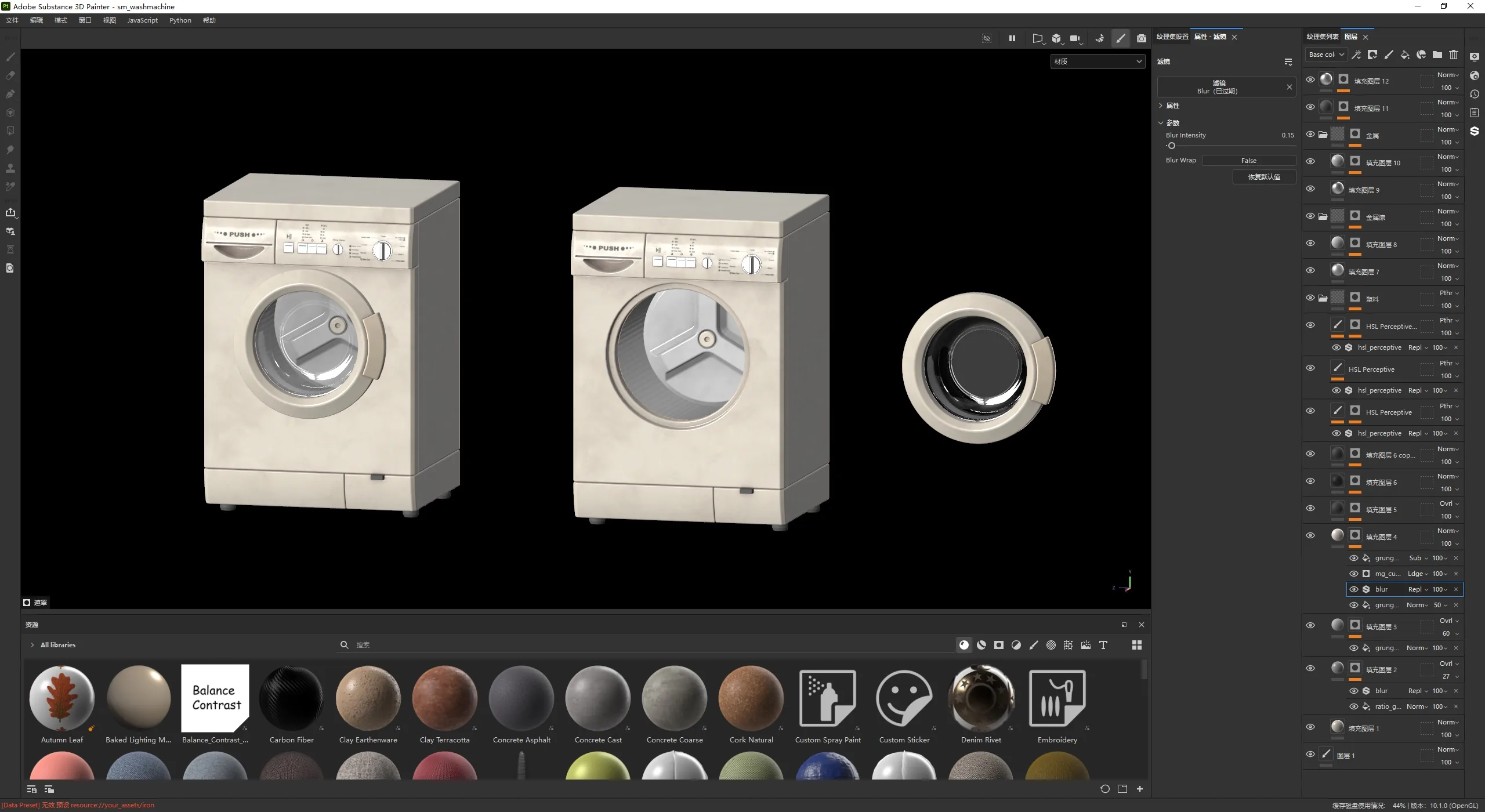
Task: Add a smart material layer icon
Action: 1421,55
